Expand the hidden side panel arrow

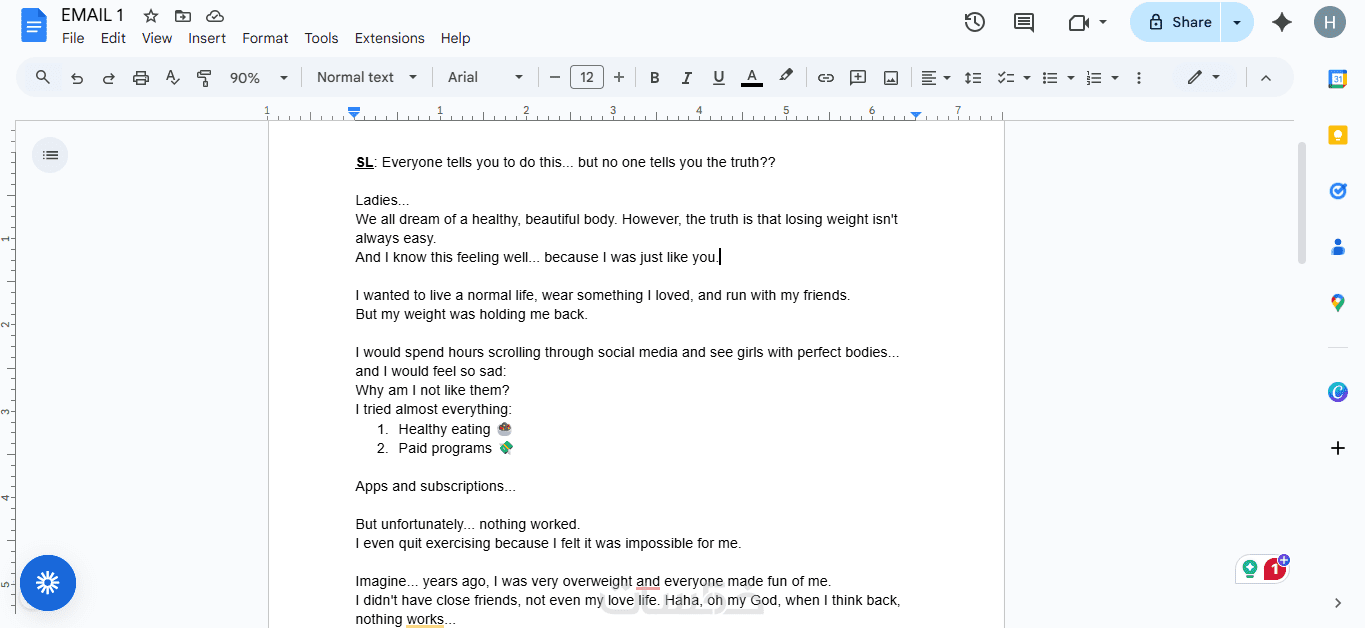tap(1338, 602)
